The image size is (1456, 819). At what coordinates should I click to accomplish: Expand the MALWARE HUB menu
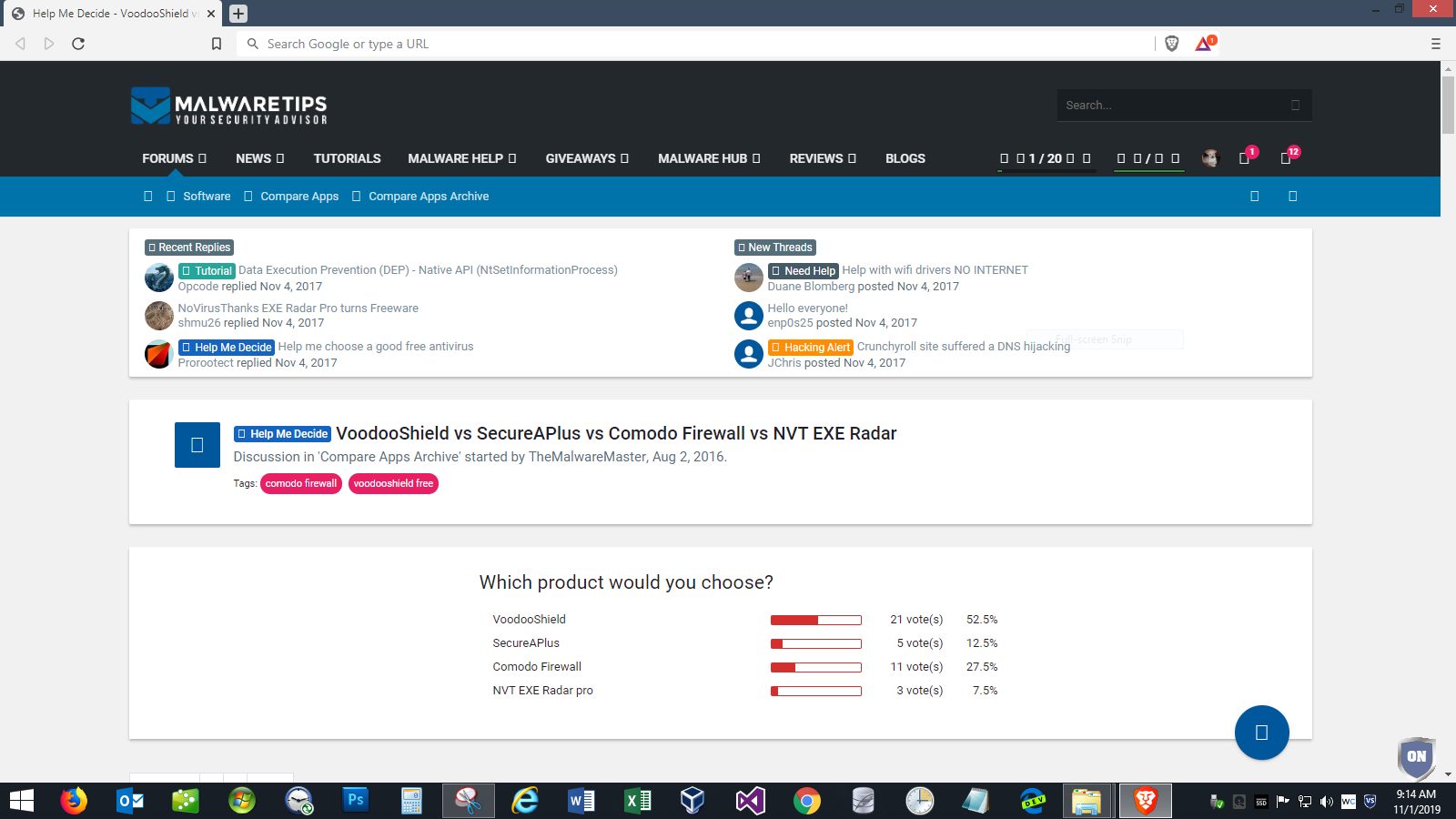(x=709, y=158)
